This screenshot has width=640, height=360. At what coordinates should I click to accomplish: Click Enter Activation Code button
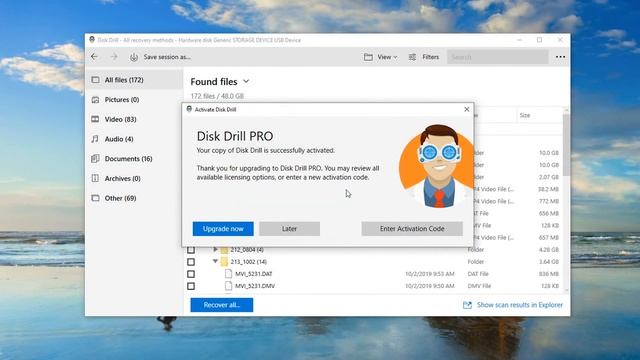(412, 229)
